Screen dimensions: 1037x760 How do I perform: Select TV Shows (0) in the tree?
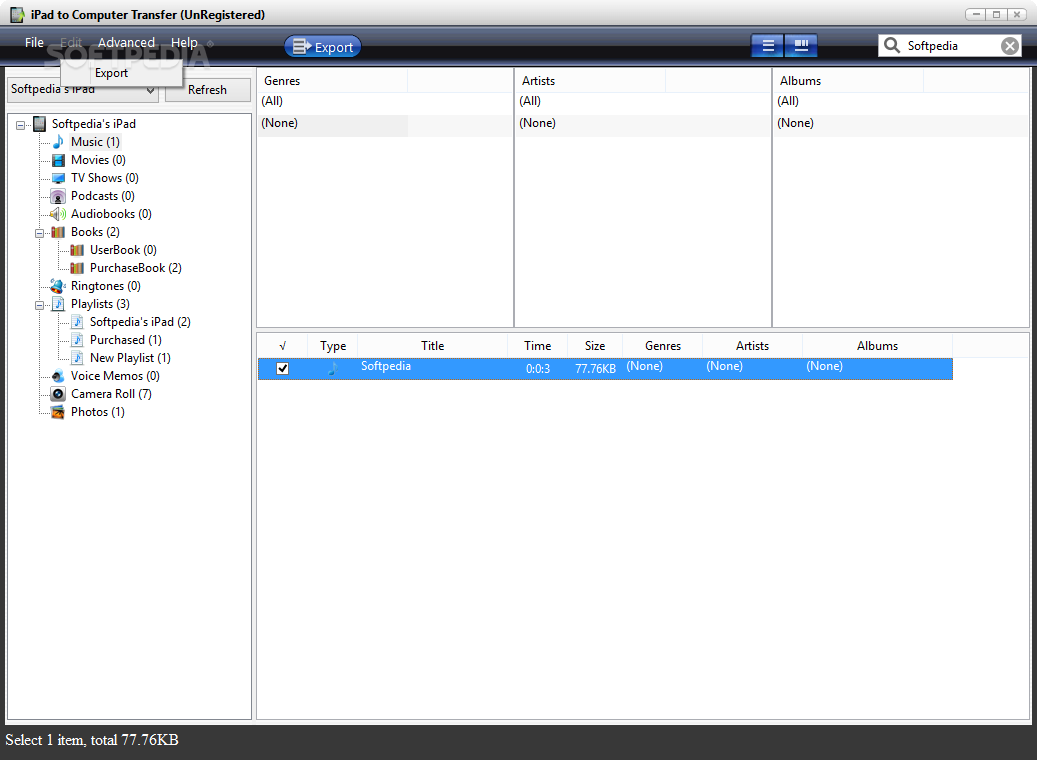[104, 178]
